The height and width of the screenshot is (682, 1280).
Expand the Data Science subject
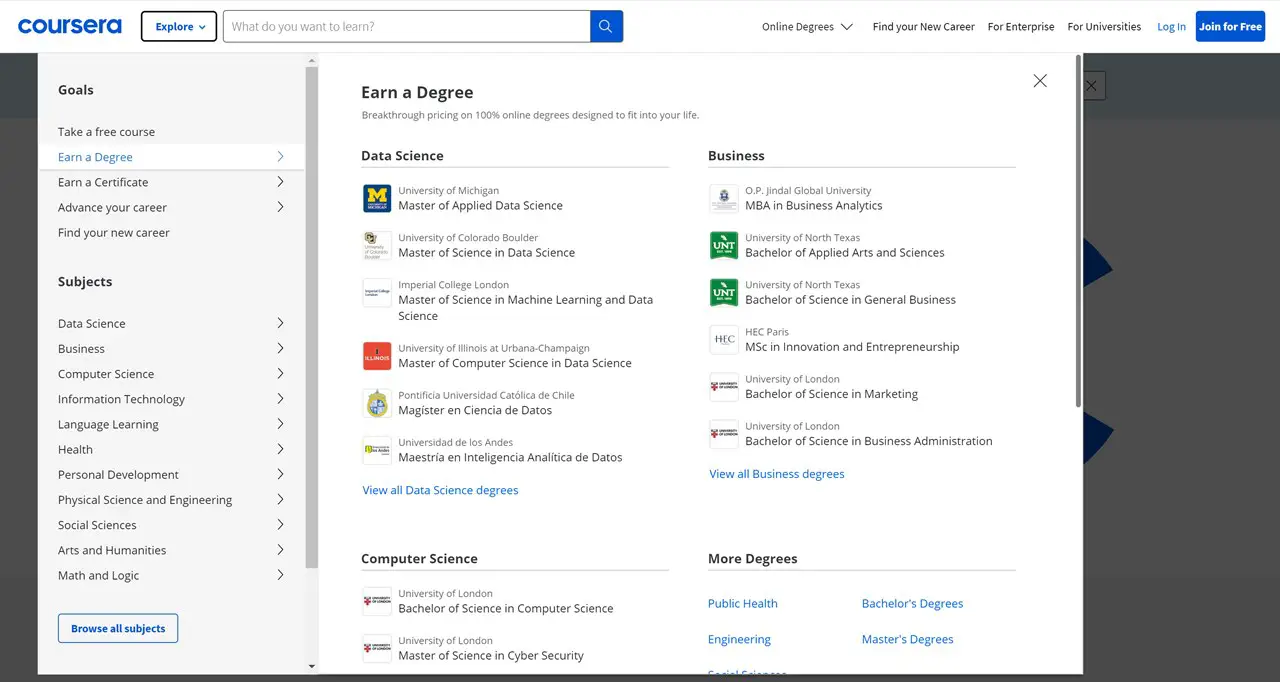click(x=280, y=323)
